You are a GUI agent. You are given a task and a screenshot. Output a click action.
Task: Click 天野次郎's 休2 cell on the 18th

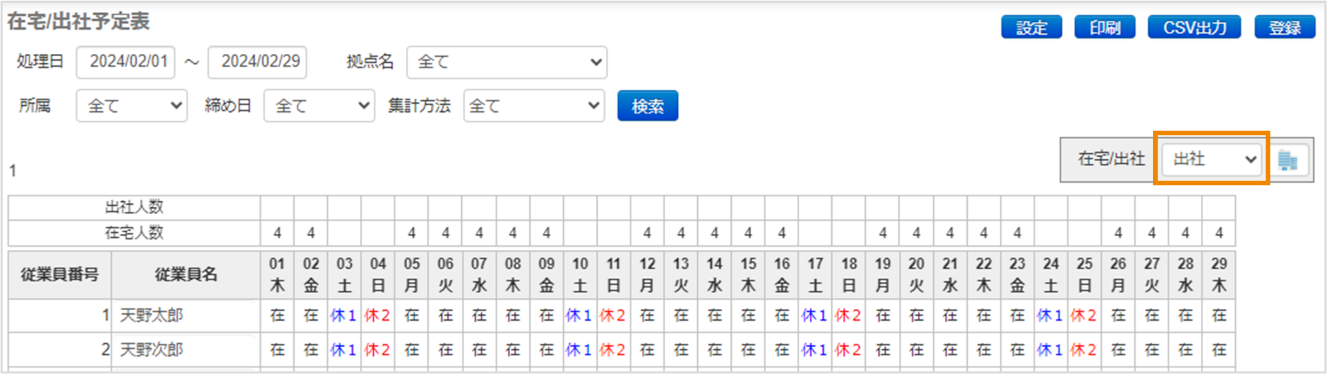coord(848,351)
